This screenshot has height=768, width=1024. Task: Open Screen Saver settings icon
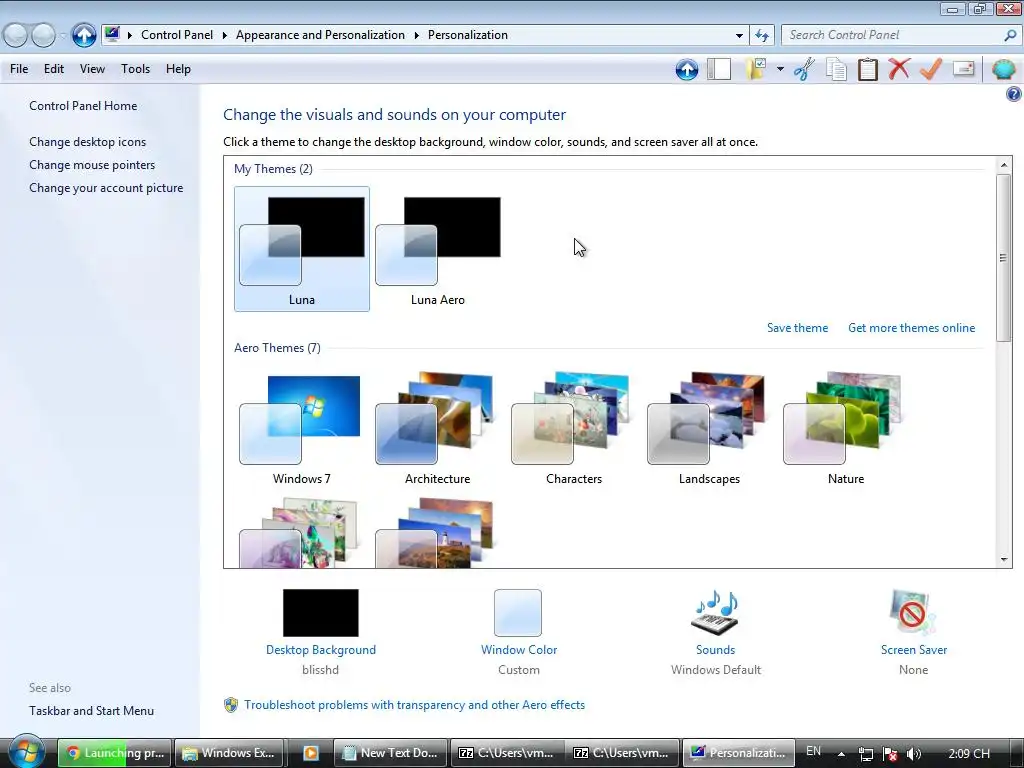point(913,613)
